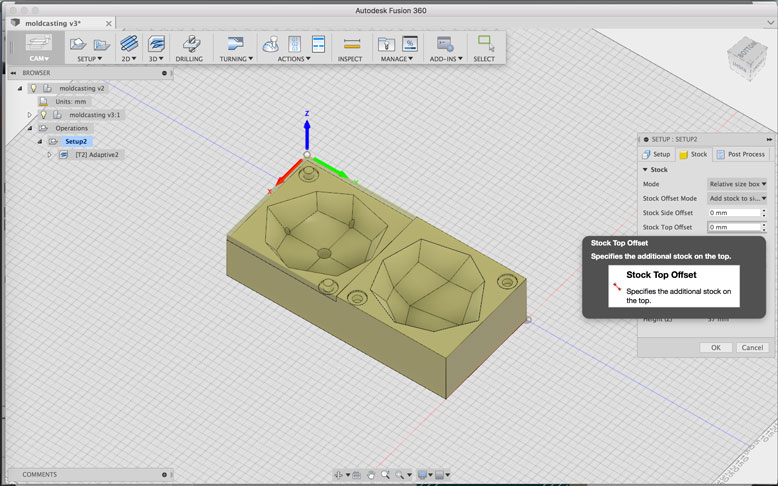Select Setup2 in the browser tree
Screen dimensions: 778x486
[76, 141]
